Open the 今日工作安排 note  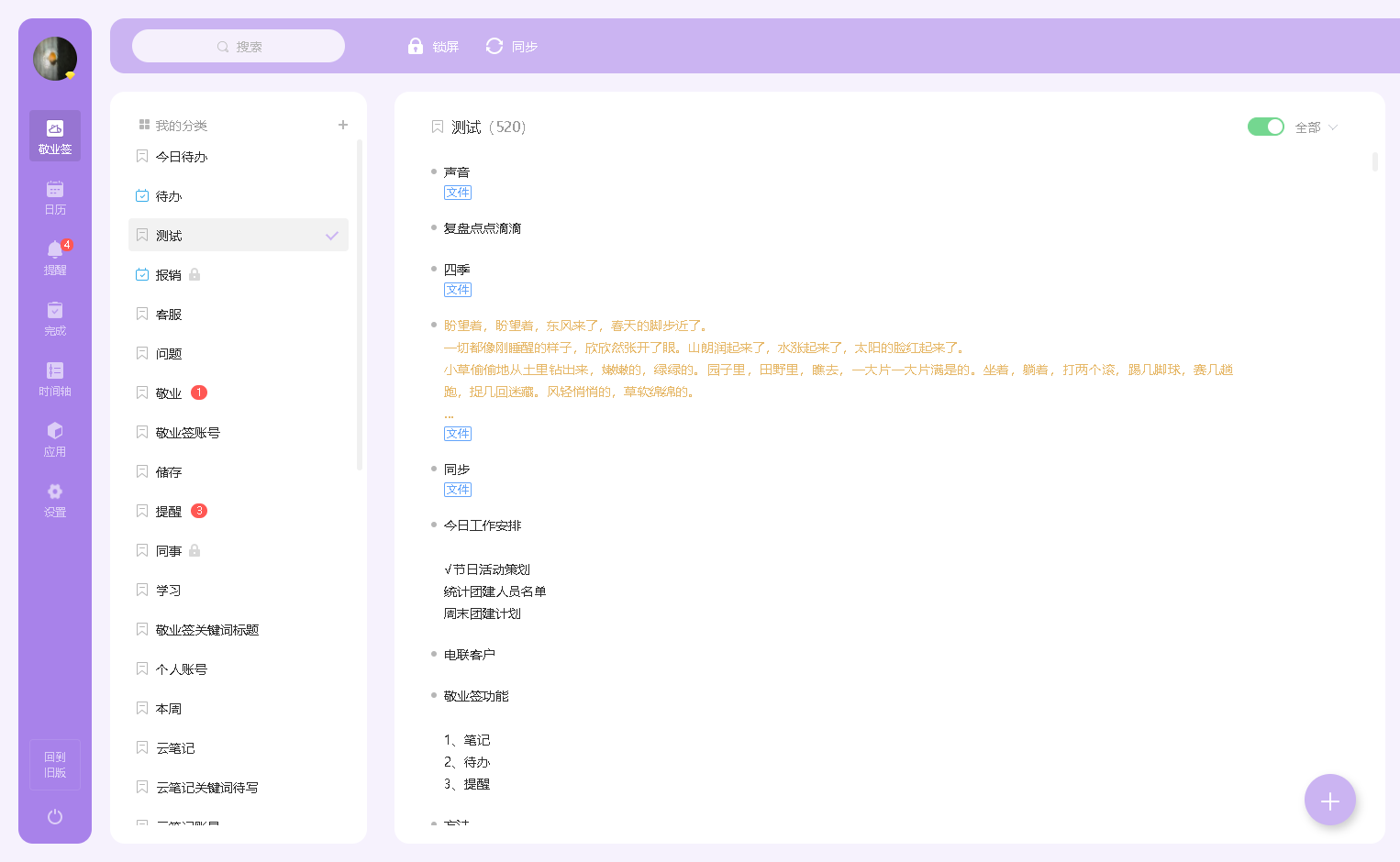(483, 525)
